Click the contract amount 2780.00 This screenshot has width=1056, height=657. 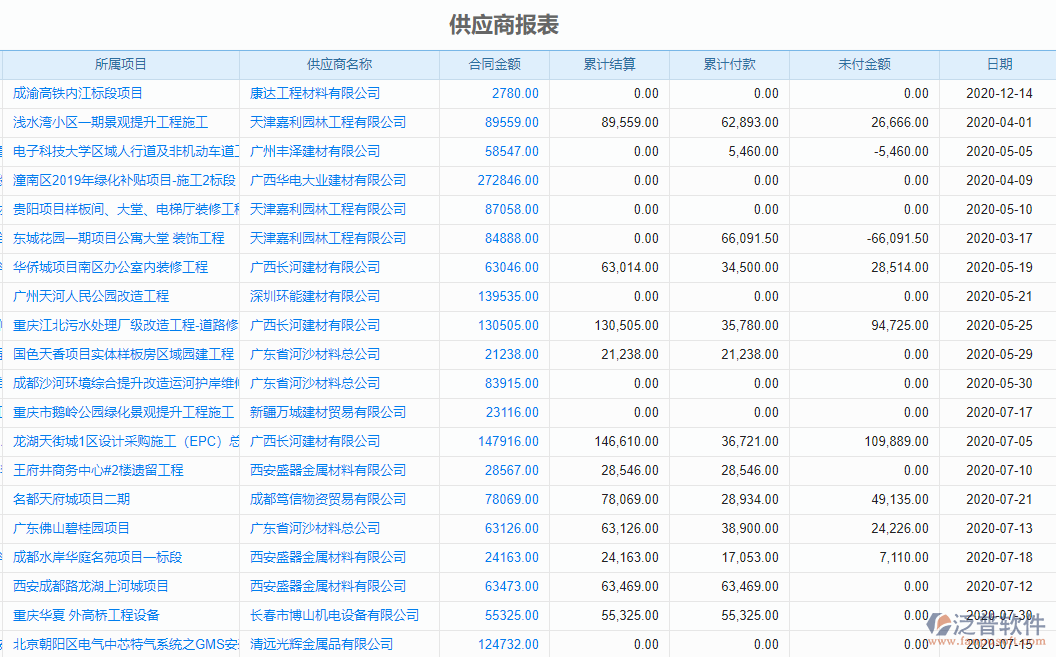pos(515,93)
